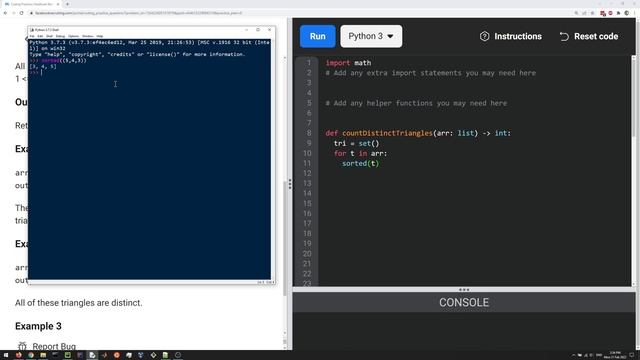Click the line 'for t in arr:' in editor
Viewport: 640px width, 360px height.
point(360,153)
